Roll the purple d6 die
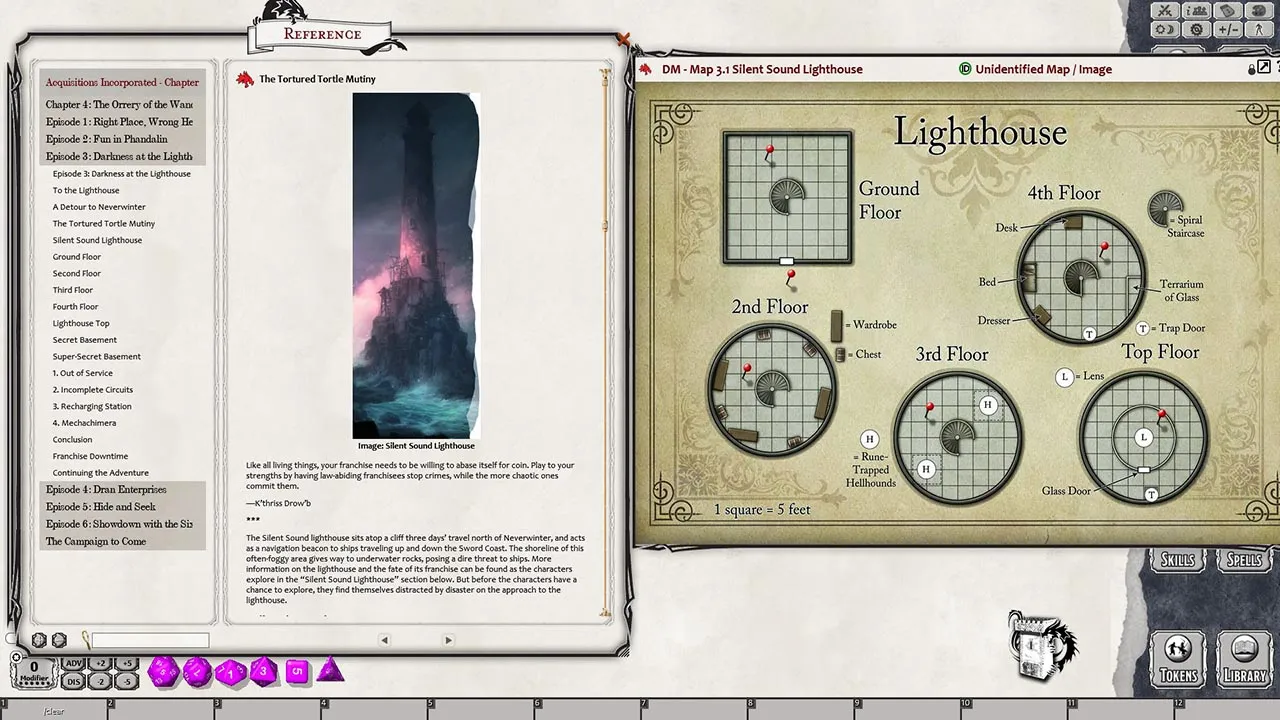The width and height of the screenshot is (1280, 720). click(x=297, y=671)
